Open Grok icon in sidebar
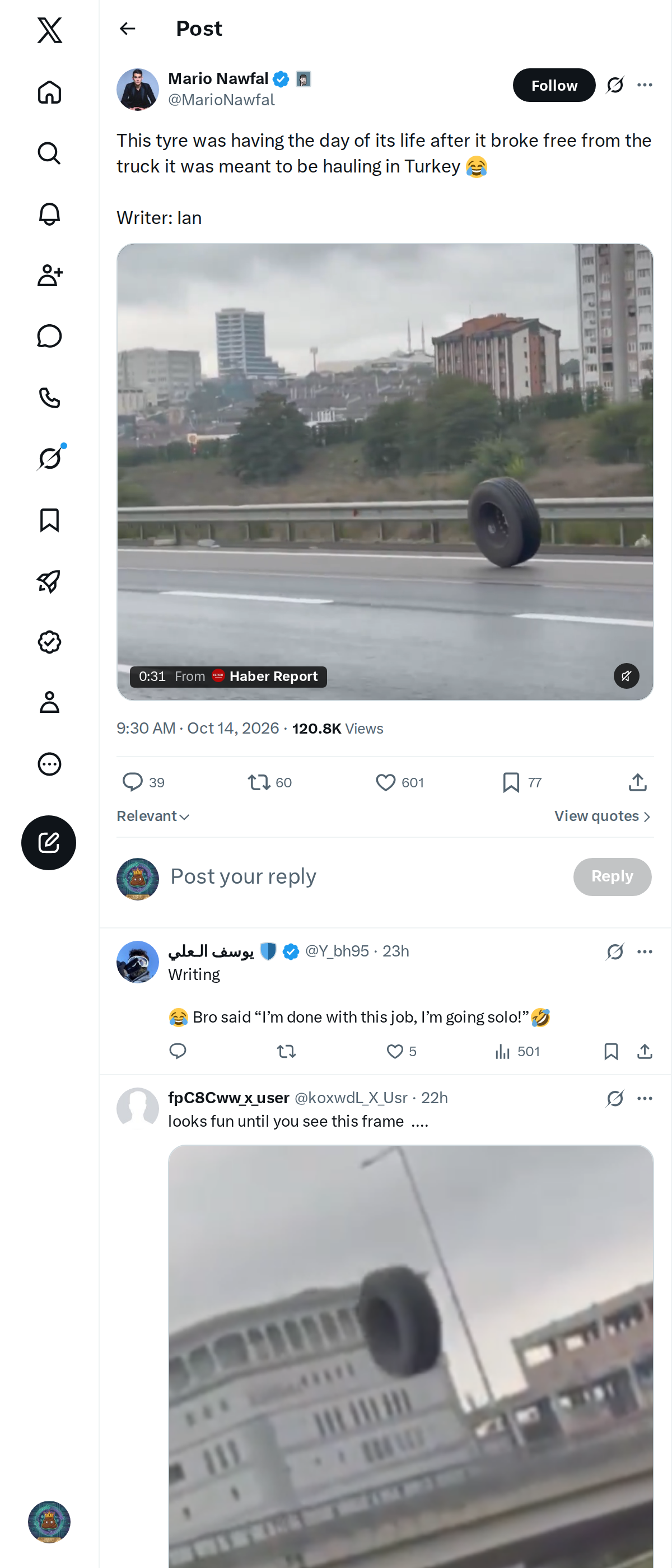The width and height of the screenshot is (672, 1568). (x=49, y=458)
